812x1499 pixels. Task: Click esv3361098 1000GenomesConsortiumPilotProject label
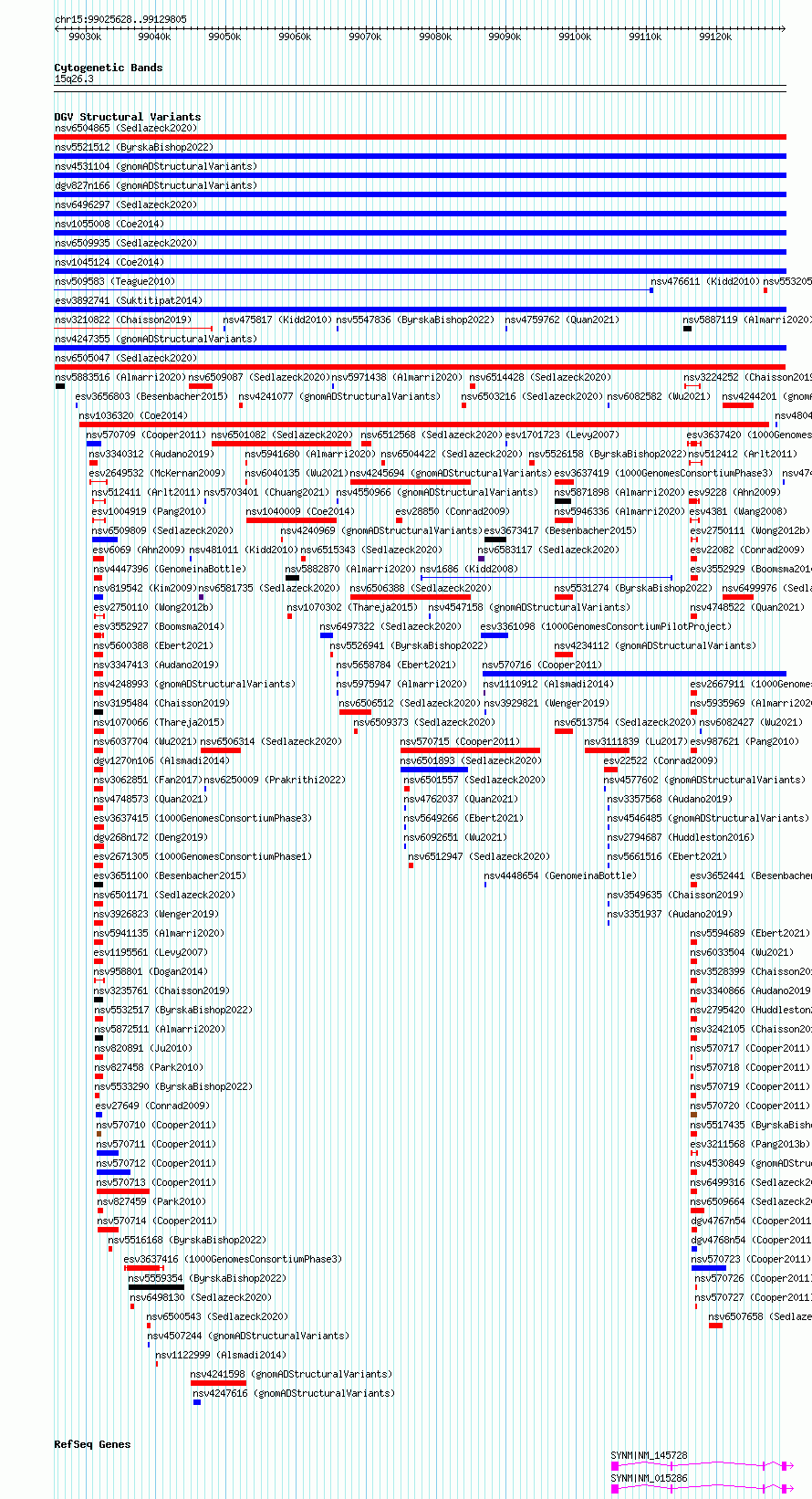point(606,626)
